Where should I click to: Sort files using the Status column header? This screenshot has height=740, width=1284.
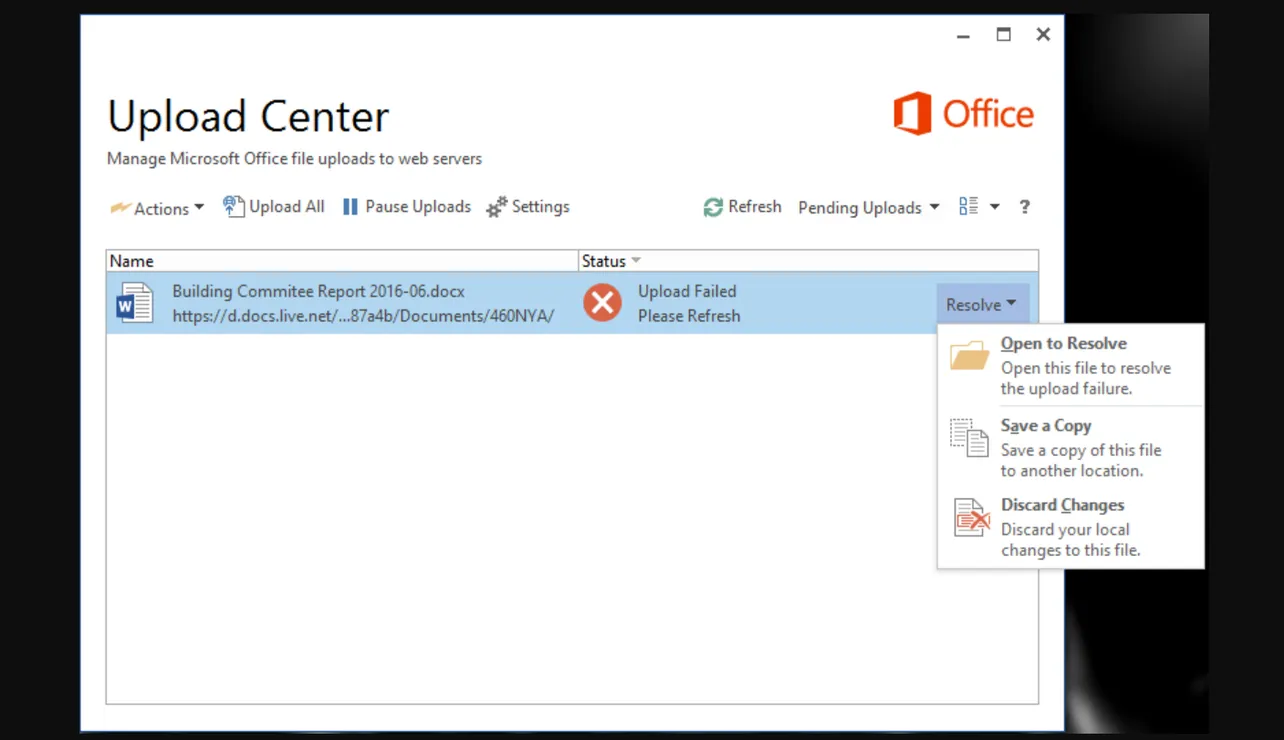(606, 260)
